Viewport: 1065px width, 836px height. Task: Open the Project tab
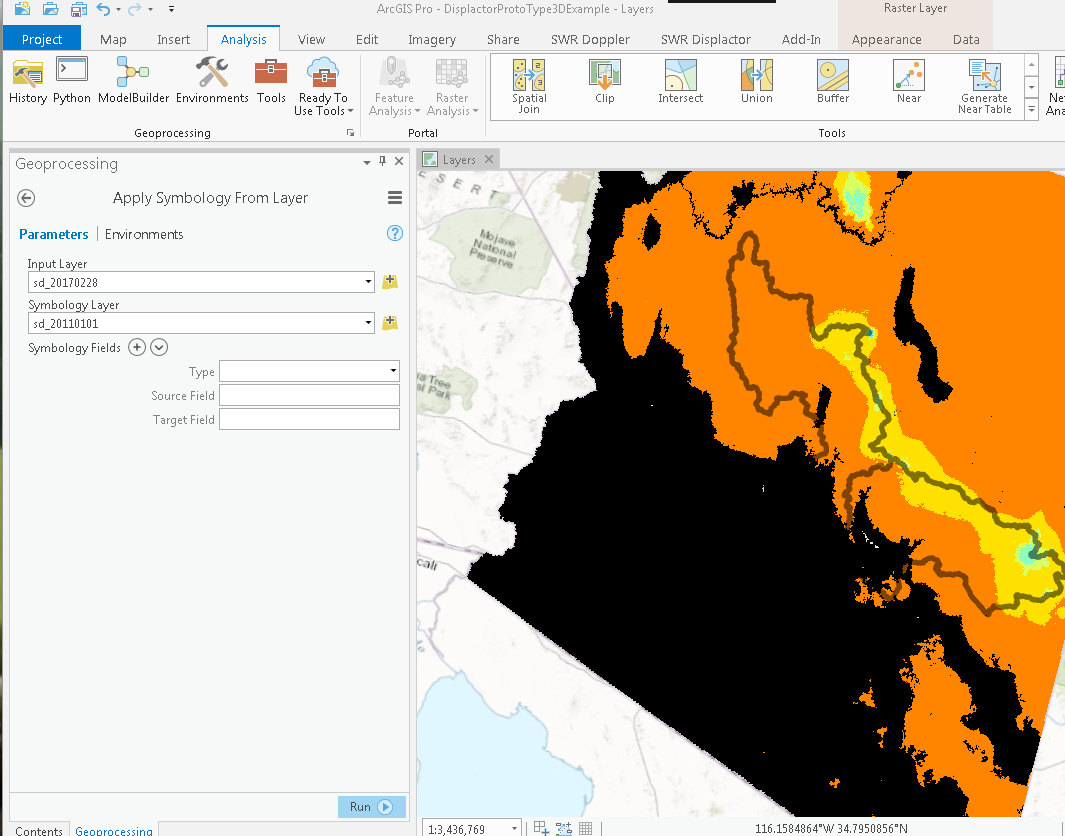click(41, 39)
